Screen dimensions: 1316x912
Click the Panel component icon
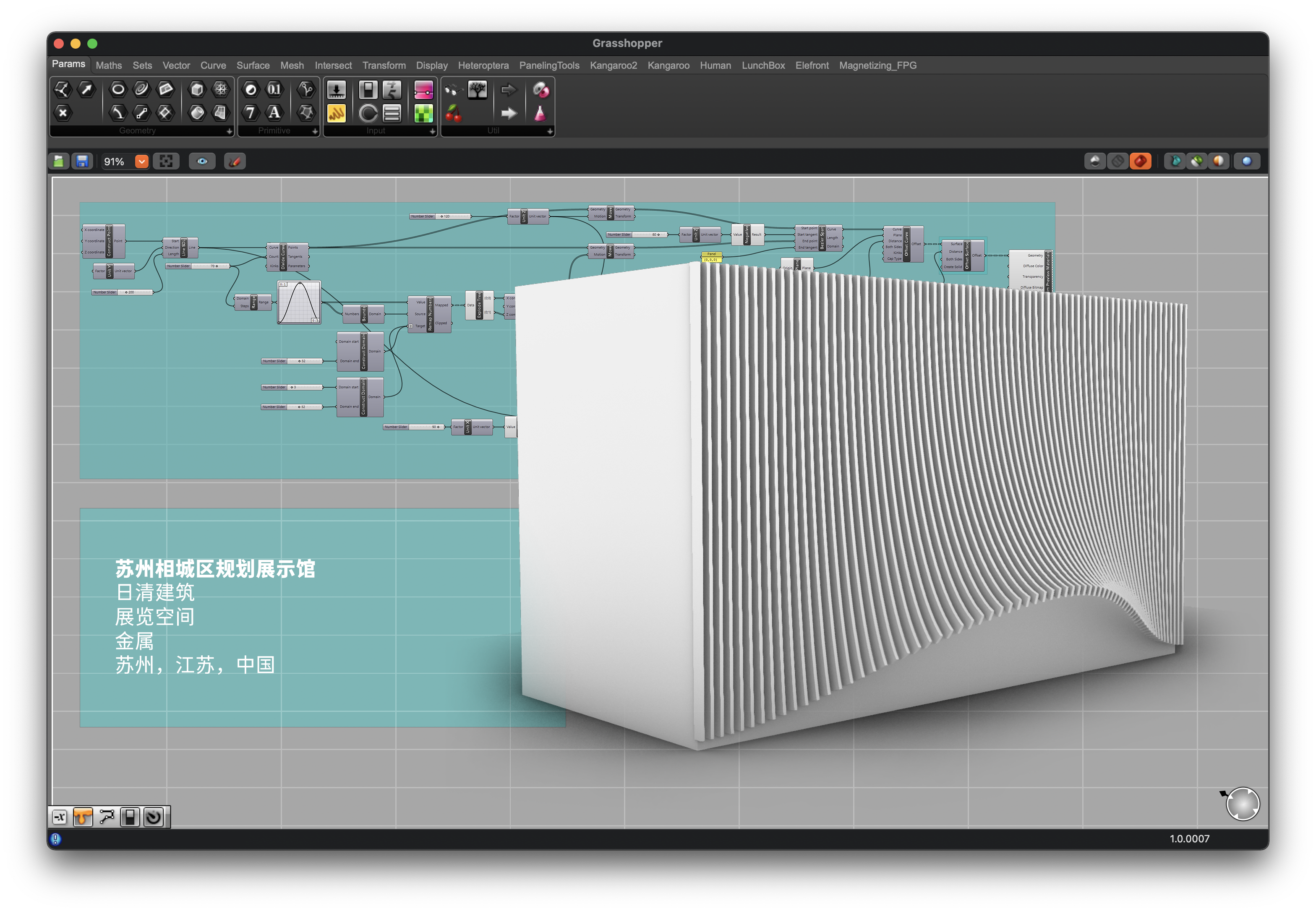click(x=336, y=114)
